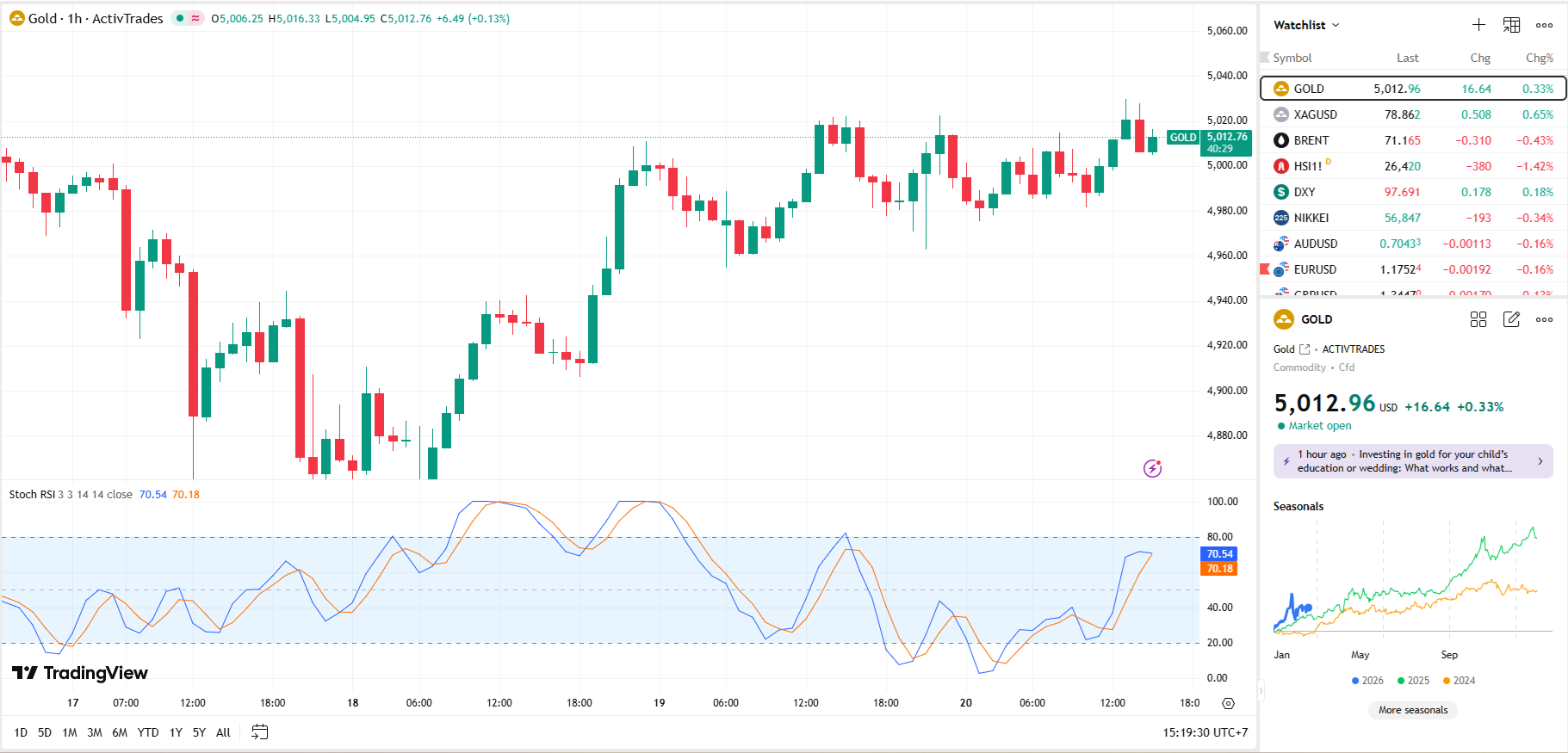1568x753 pixels.
Task: Toggle the 2025 seasonals series
Action: [x=1413, y=681]
